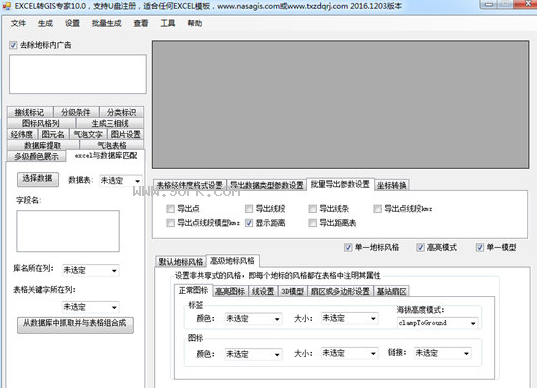Switch to the 3D模型 tab
Viewport: 537px width, 388px height.
292,291
